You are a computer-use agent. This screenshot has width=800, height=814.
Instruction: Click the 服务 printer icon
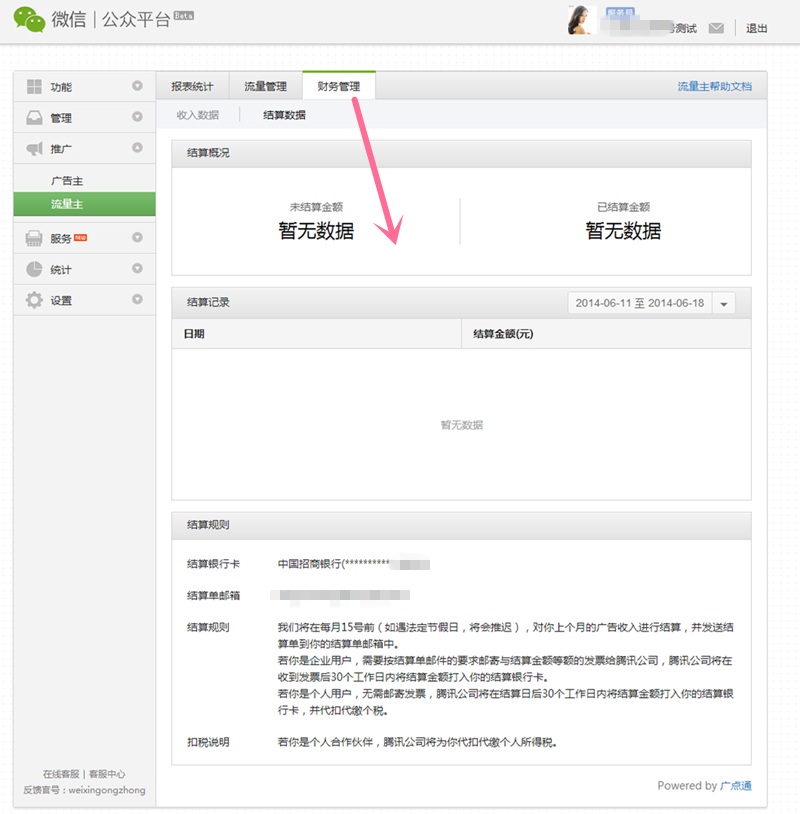pos(34,238)
